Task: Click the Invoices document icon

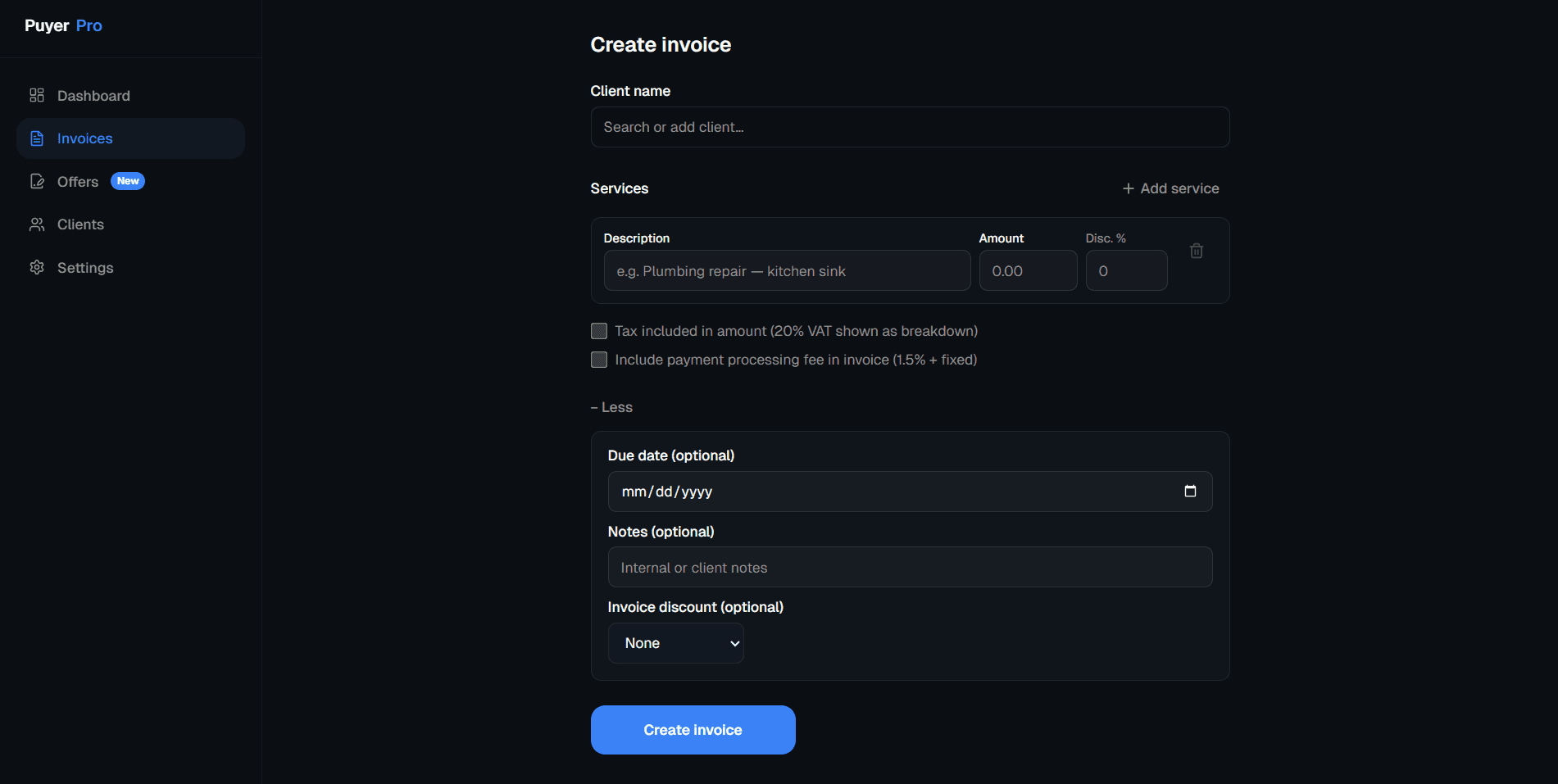Action: click(x=37, y=138)
